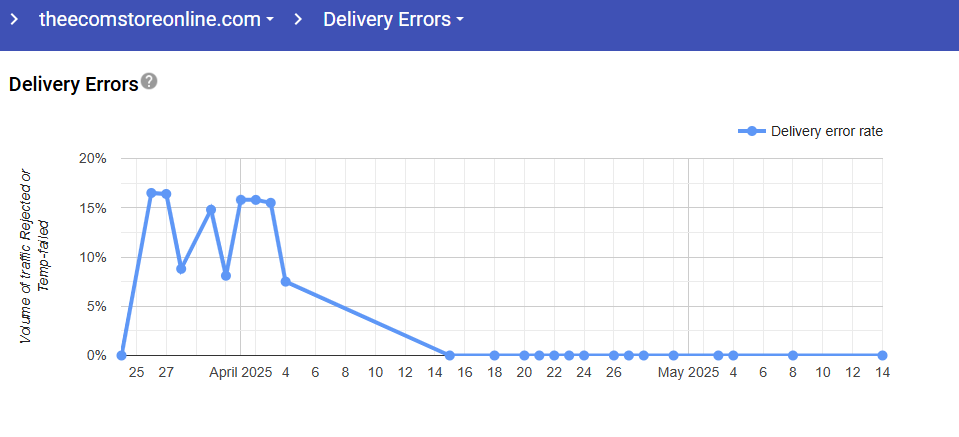Click the March 31 data point

(226, 275)
